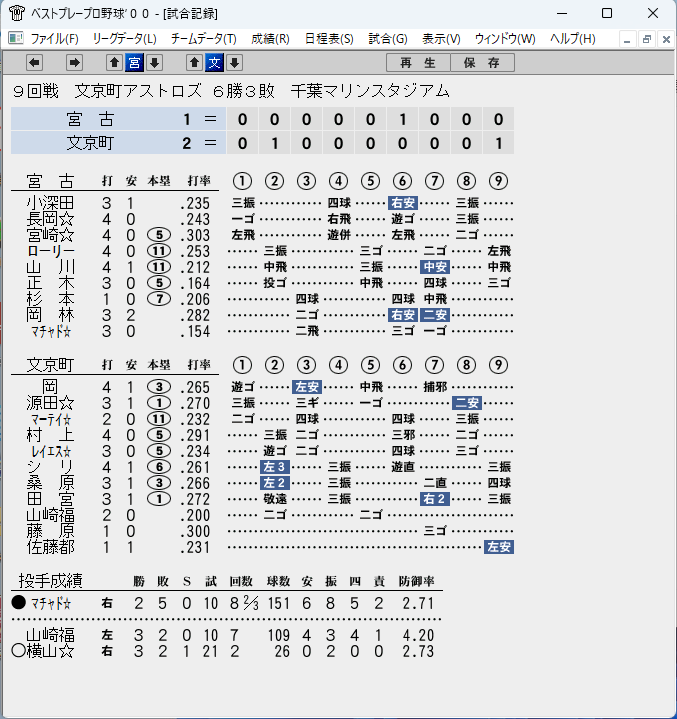This screenshot has width=677, height=719.
Task: Click マチャド's ERA value 2.71
Action: tap(418, 603)
